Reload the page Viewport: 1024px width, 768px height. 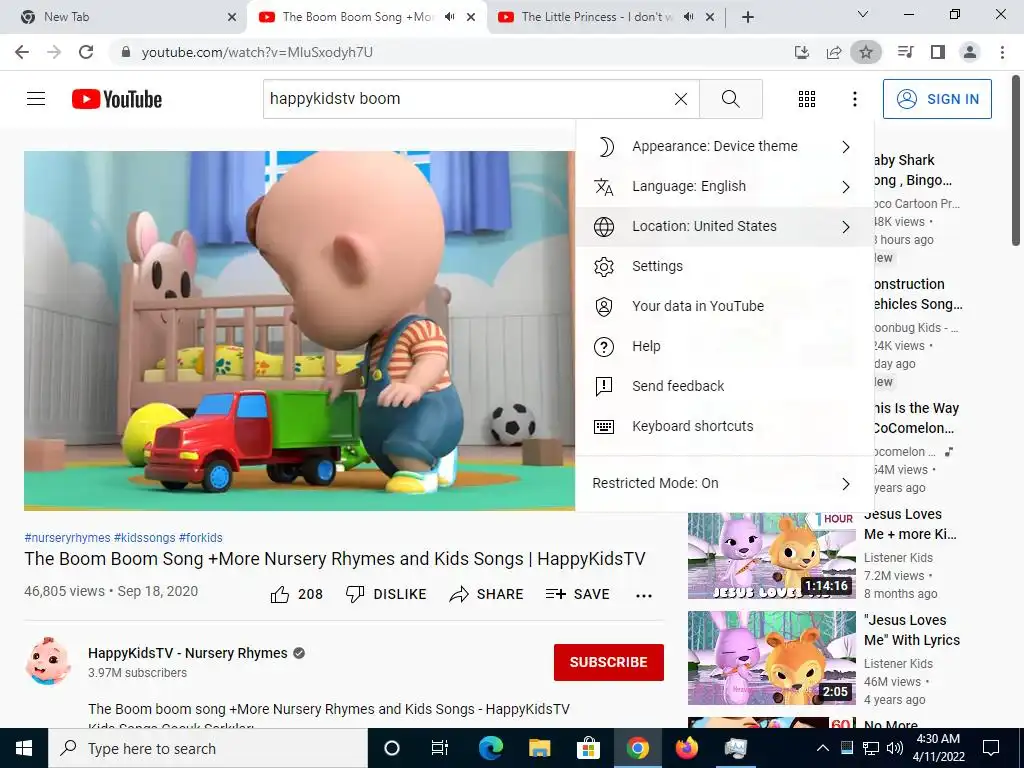(x=86, y=52)
